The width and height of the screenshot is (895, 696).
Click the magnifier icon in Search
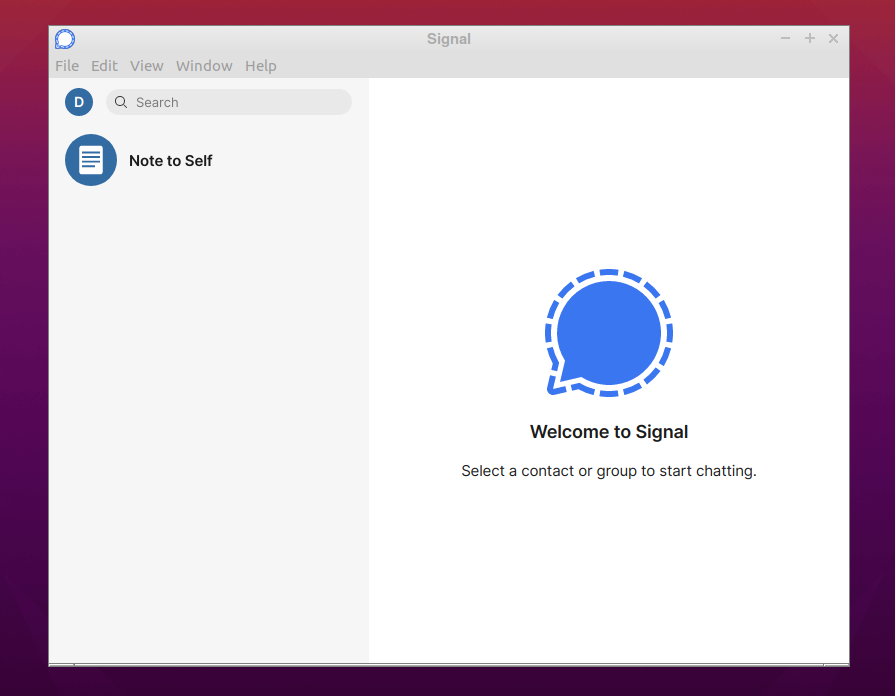pyautogui.click(x=121, y=102)
